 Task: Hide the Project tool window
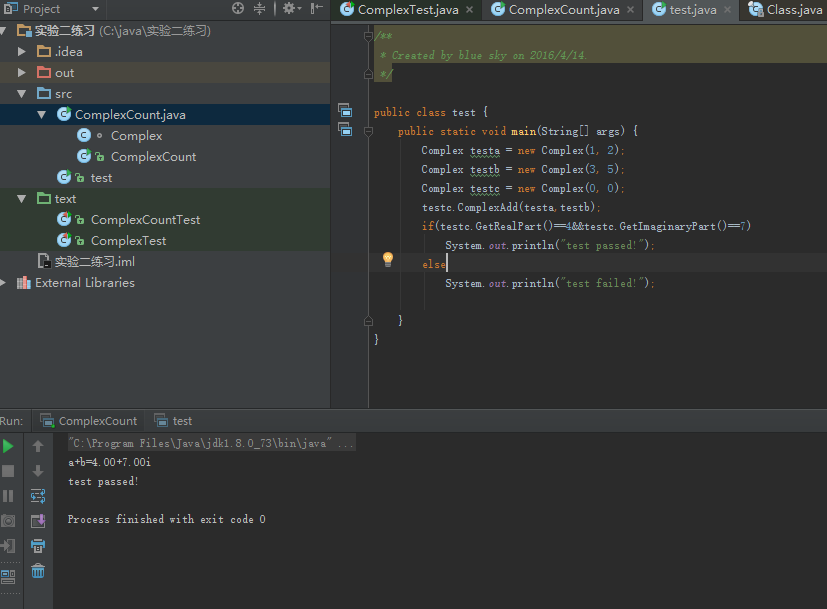316,8
